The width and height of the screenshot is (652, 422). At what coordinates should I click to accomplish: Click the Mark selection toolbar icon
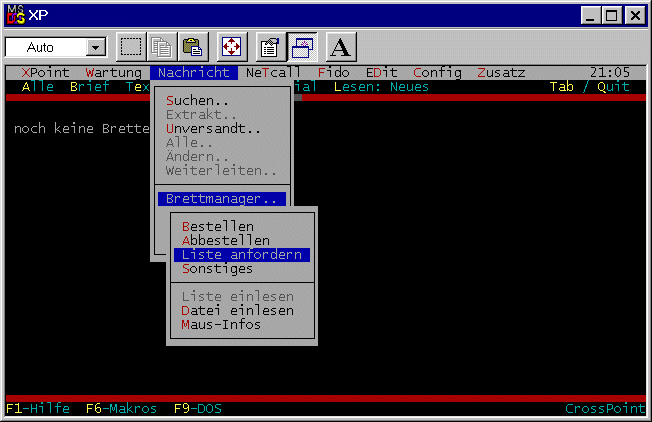(131, 47)
